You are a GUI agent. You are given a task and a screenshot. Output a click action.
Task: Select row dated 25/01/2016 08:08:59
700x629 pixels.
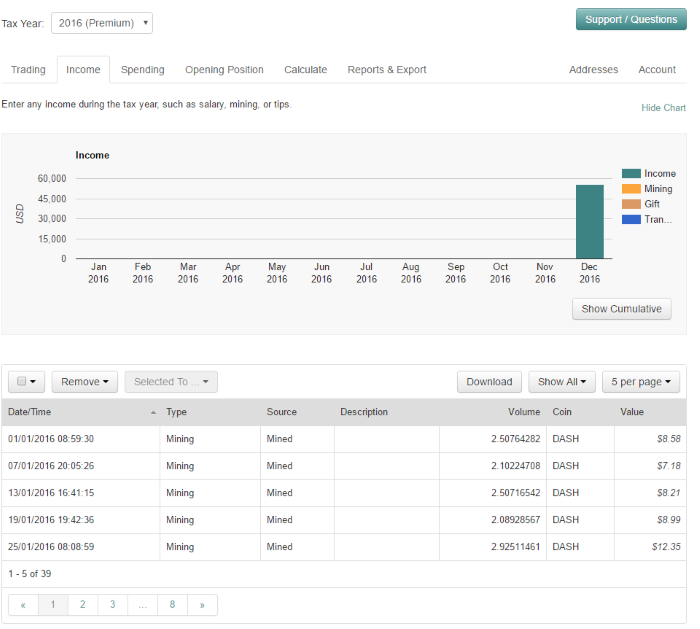344,547
